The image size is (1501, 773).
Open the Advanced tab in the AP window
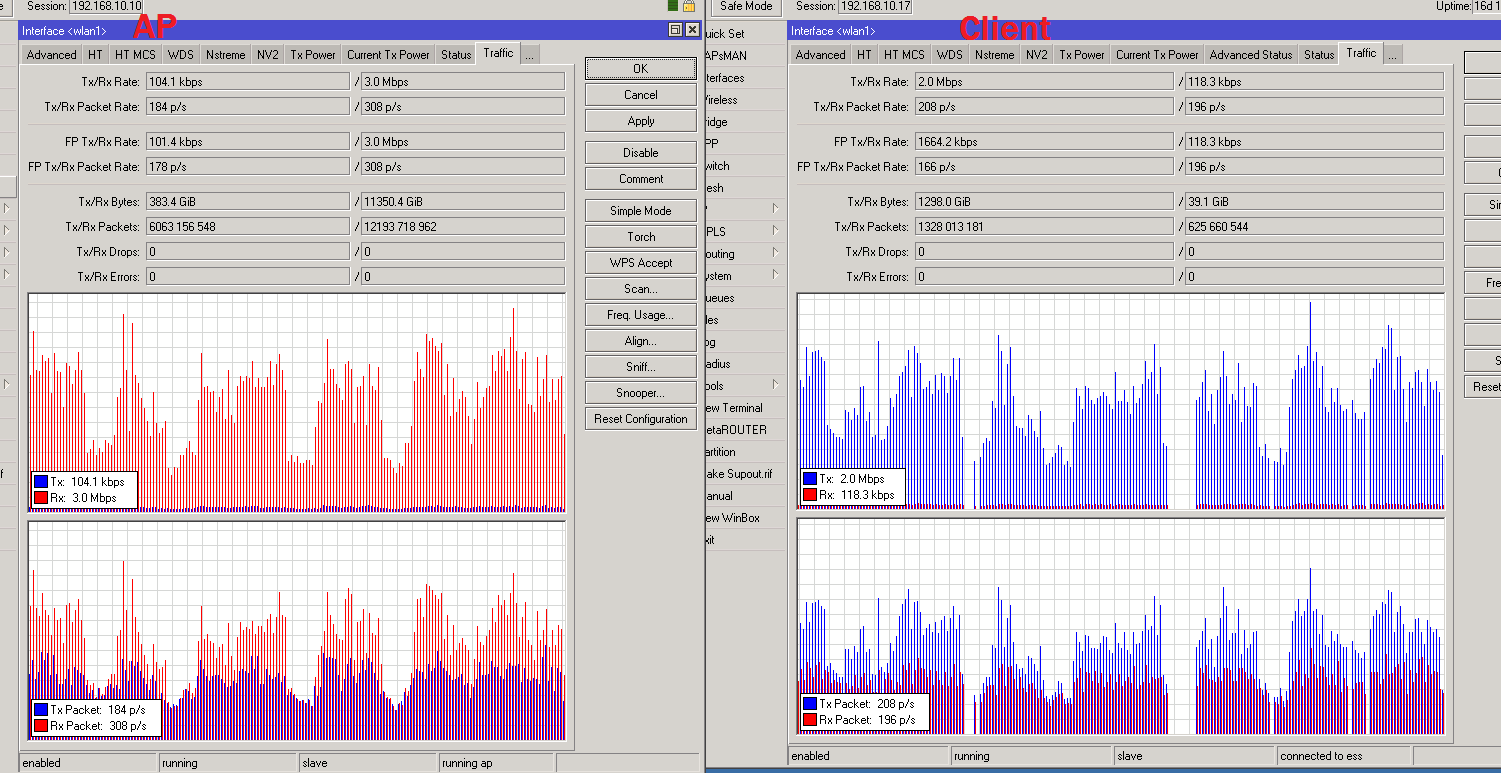pyautogui.click(x=51, y=55)
